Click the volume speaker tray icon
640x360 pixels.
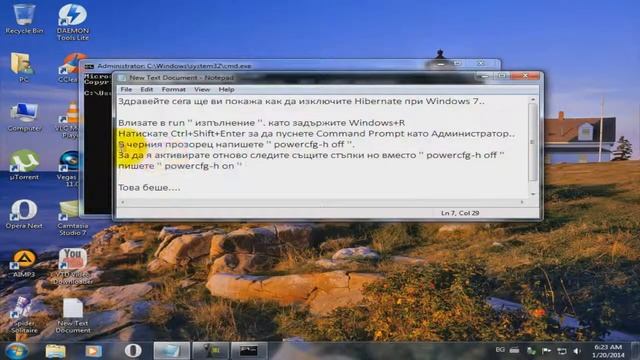(577, 351)
